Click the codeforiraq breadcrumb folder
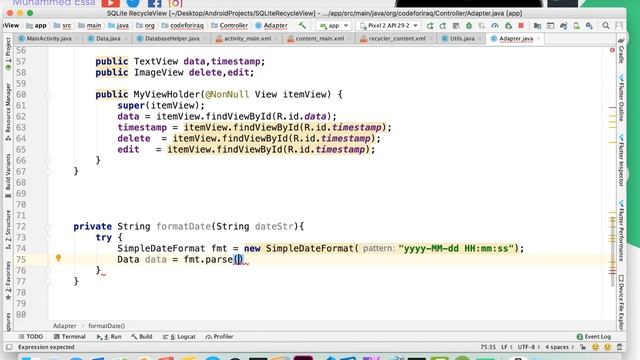This screenshot has height=360, width=640. click(x=182, y=25)
